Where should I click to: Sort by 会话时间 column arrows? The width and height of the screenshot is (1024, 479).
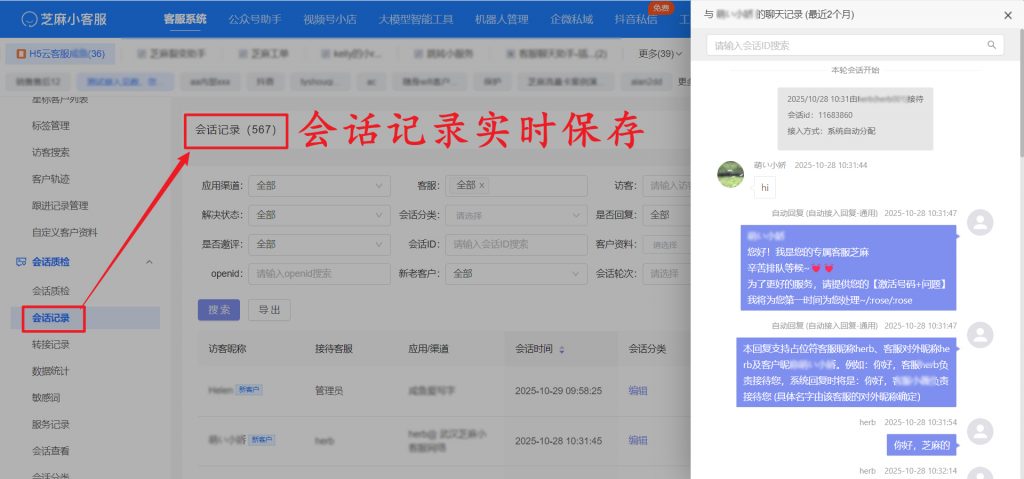tap(561, 349)
